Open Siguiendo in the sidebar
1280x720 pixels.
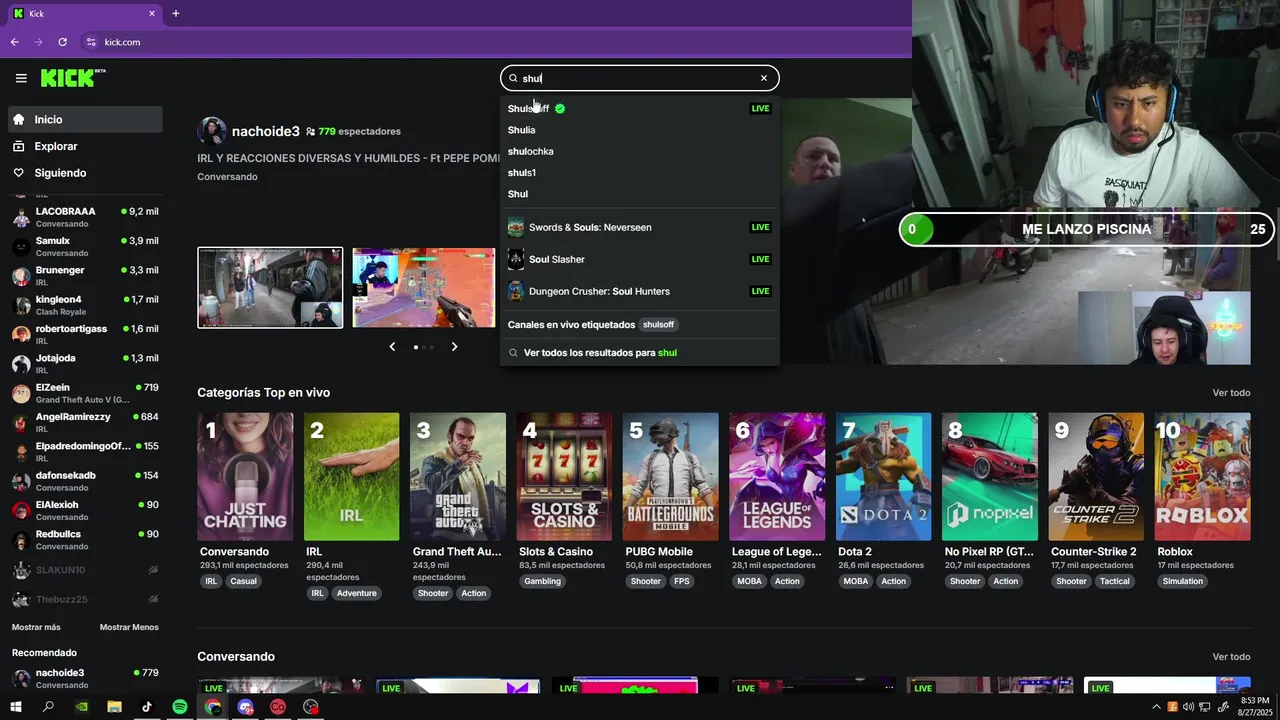pyautogui.click(x=85, y=173)
